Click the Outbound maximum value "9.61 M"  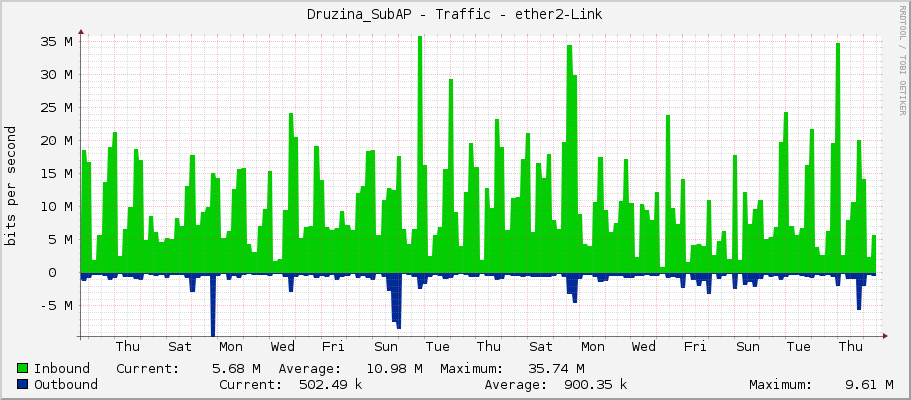[x=869, y=384]
